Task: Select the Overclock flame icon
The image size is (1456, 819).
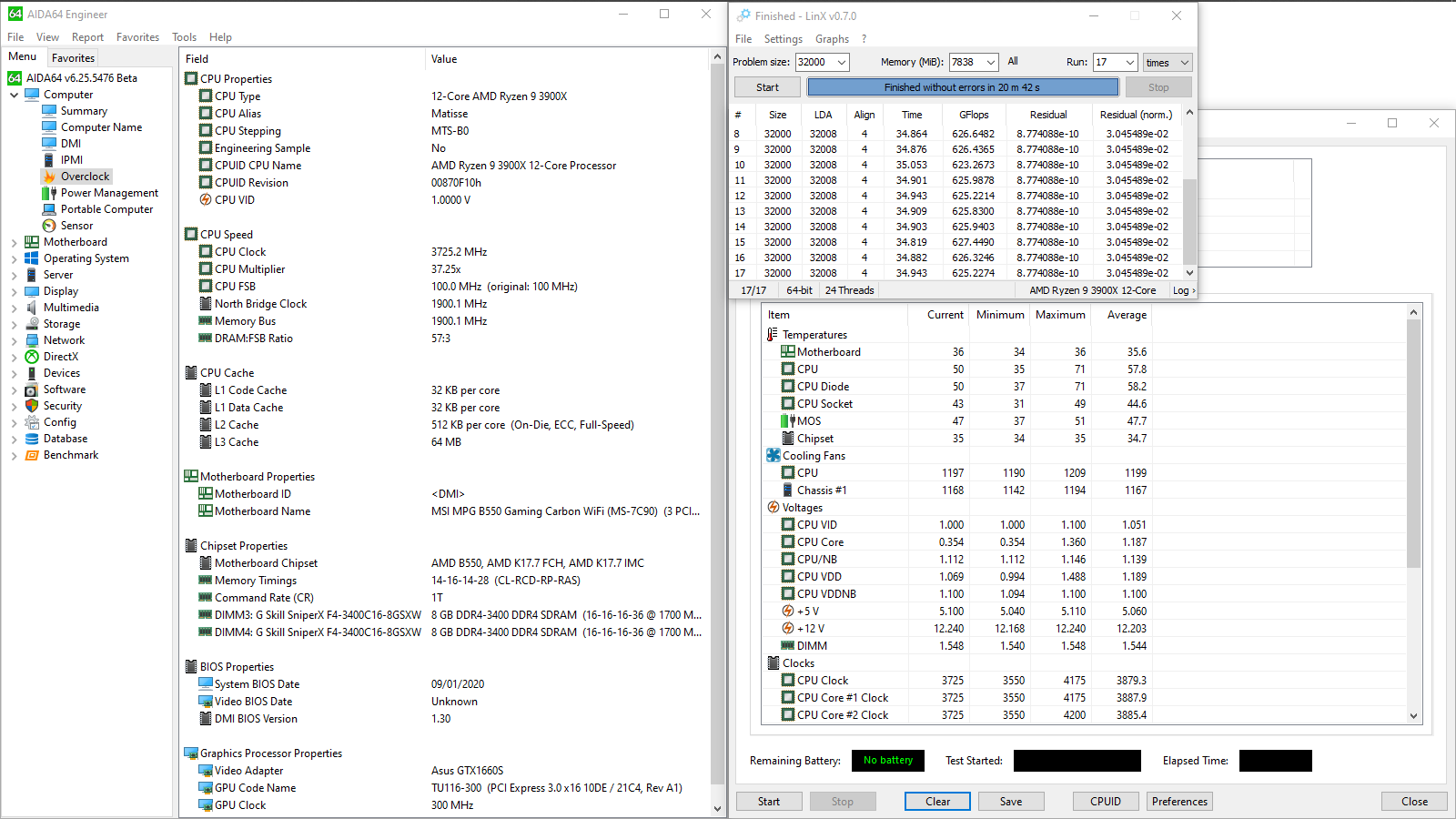Action: 49,177
